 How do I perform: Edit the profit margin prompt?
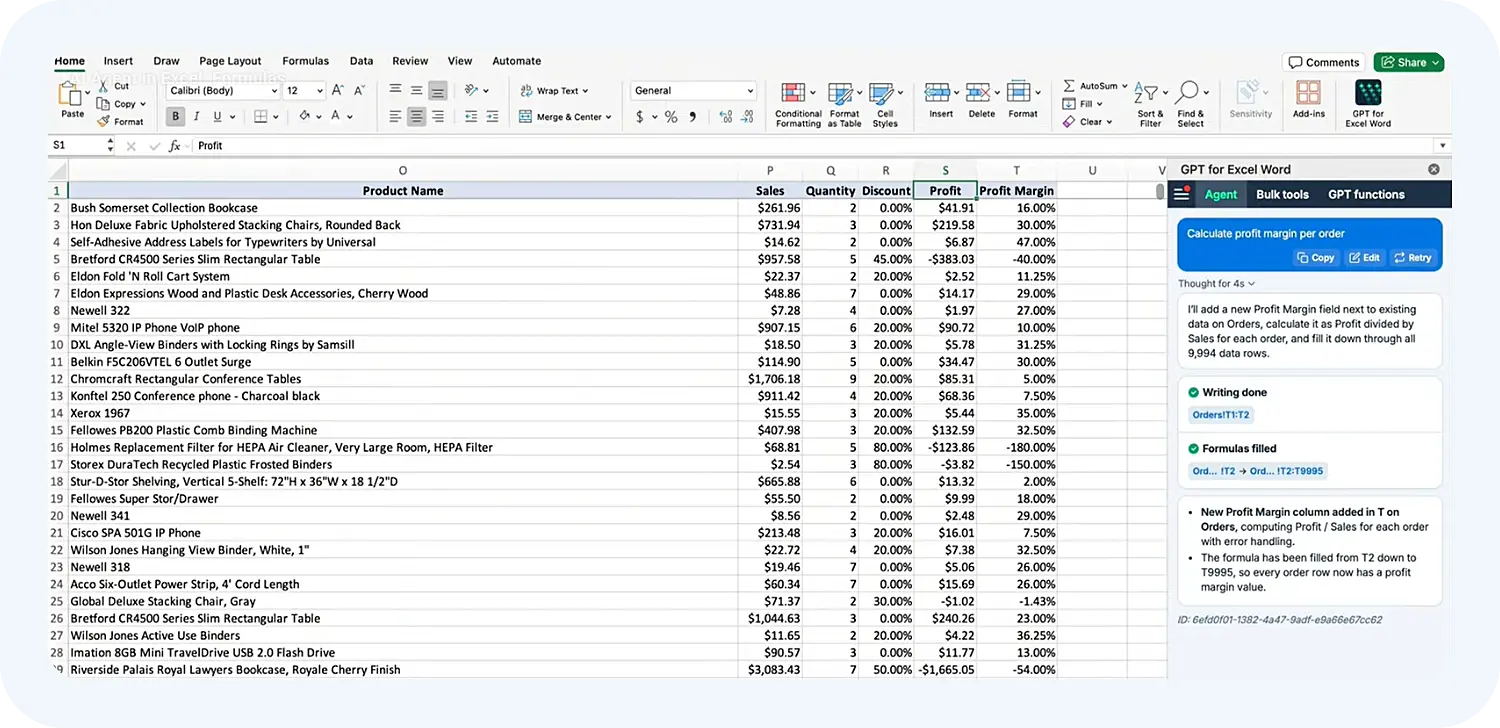[1364, 258]
